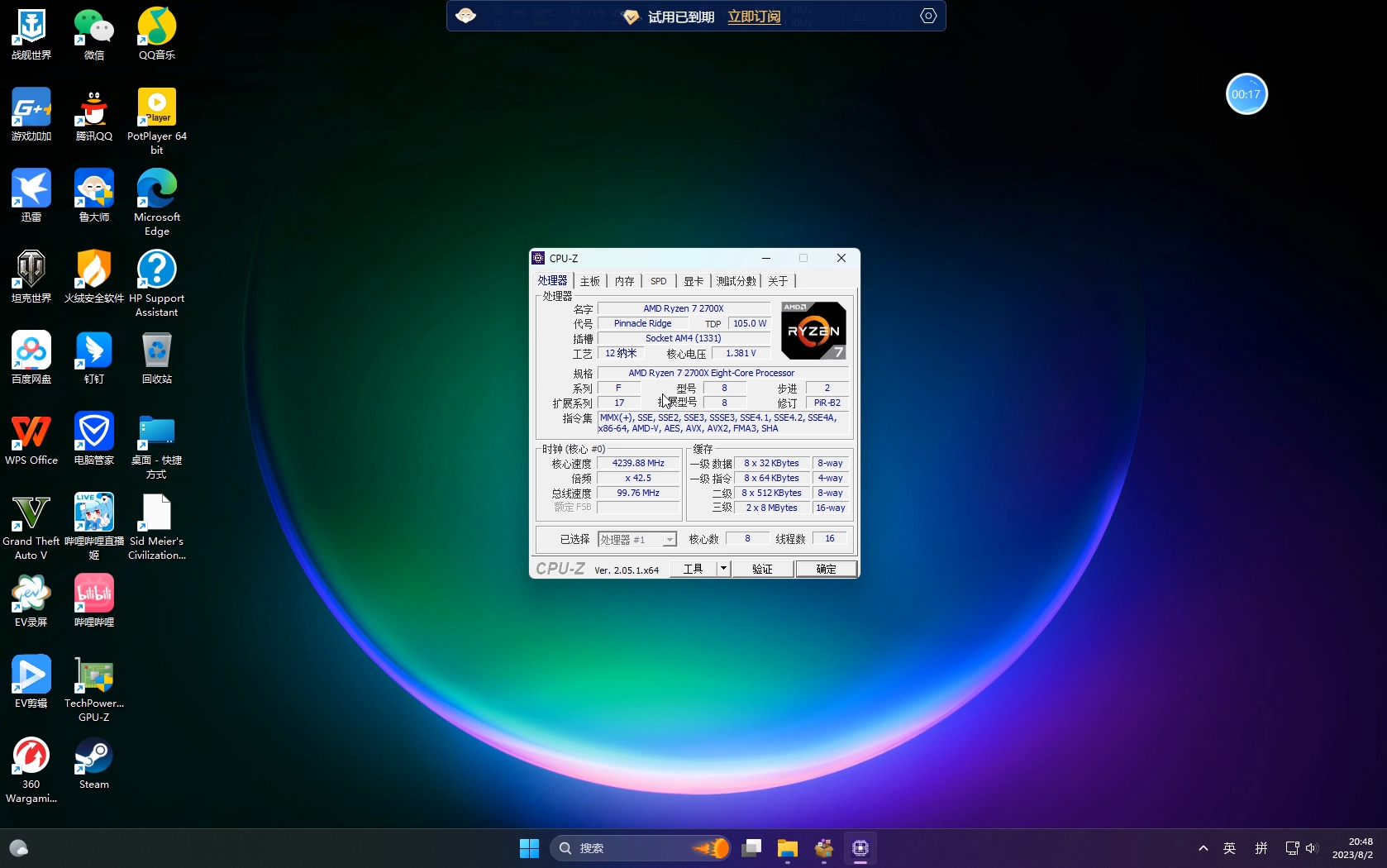Toggle the 英 input language indicator
The image size is (1387, 868).
click(1230, 848)
